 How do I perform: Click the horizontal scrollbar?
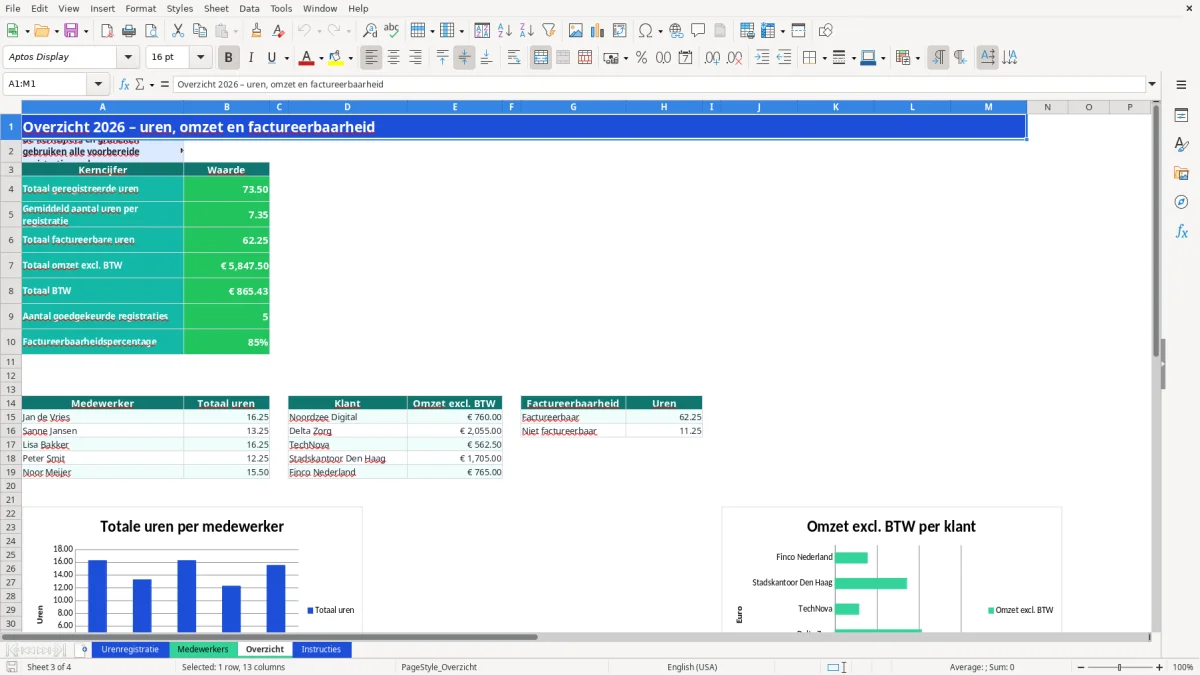[x=270, y=636]
